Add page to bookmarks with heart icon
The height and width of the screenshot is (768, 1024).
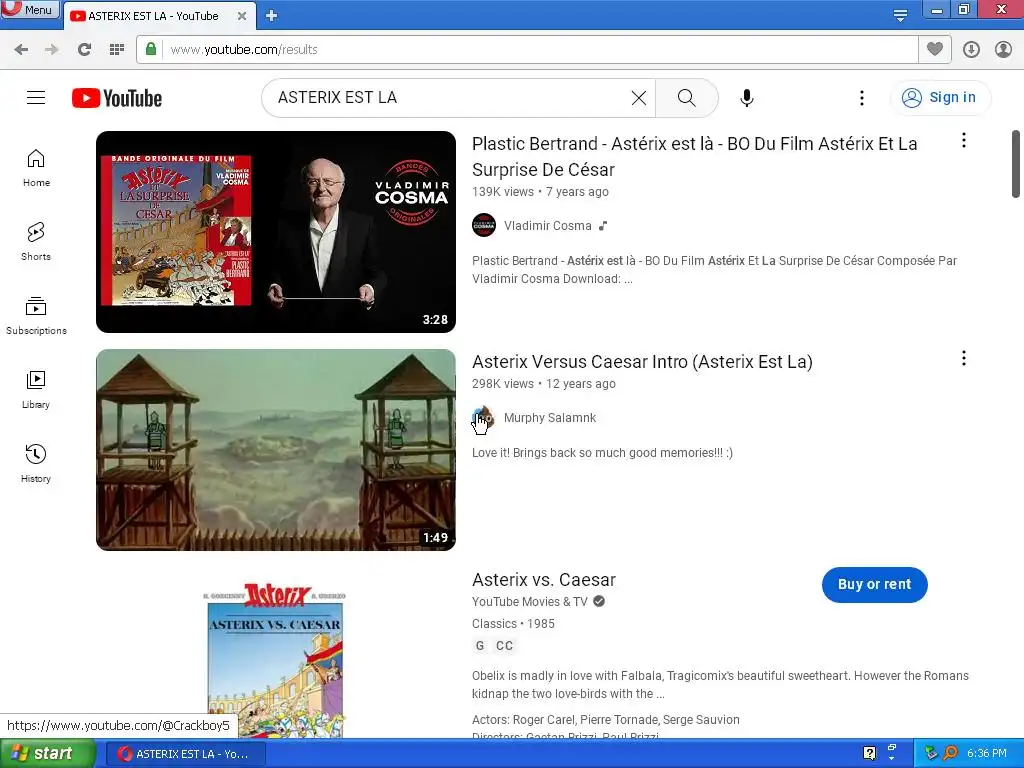[x=935, y=49]
